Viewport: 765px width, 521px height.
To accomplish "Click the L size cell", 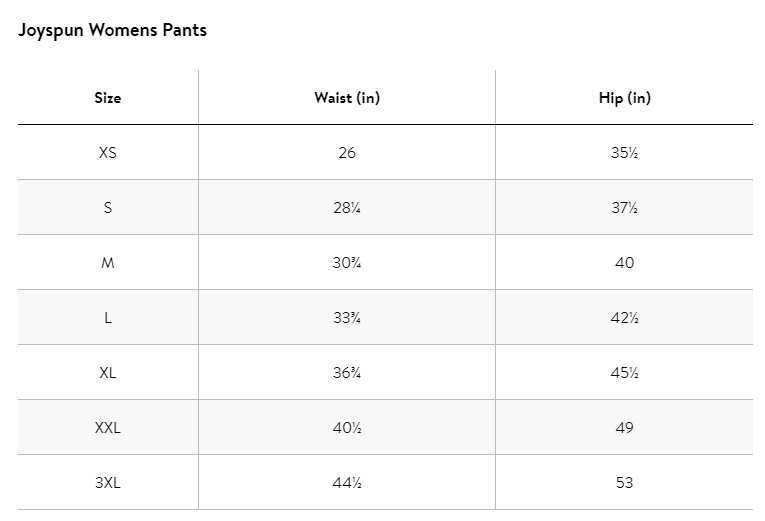I will point(108,318).
